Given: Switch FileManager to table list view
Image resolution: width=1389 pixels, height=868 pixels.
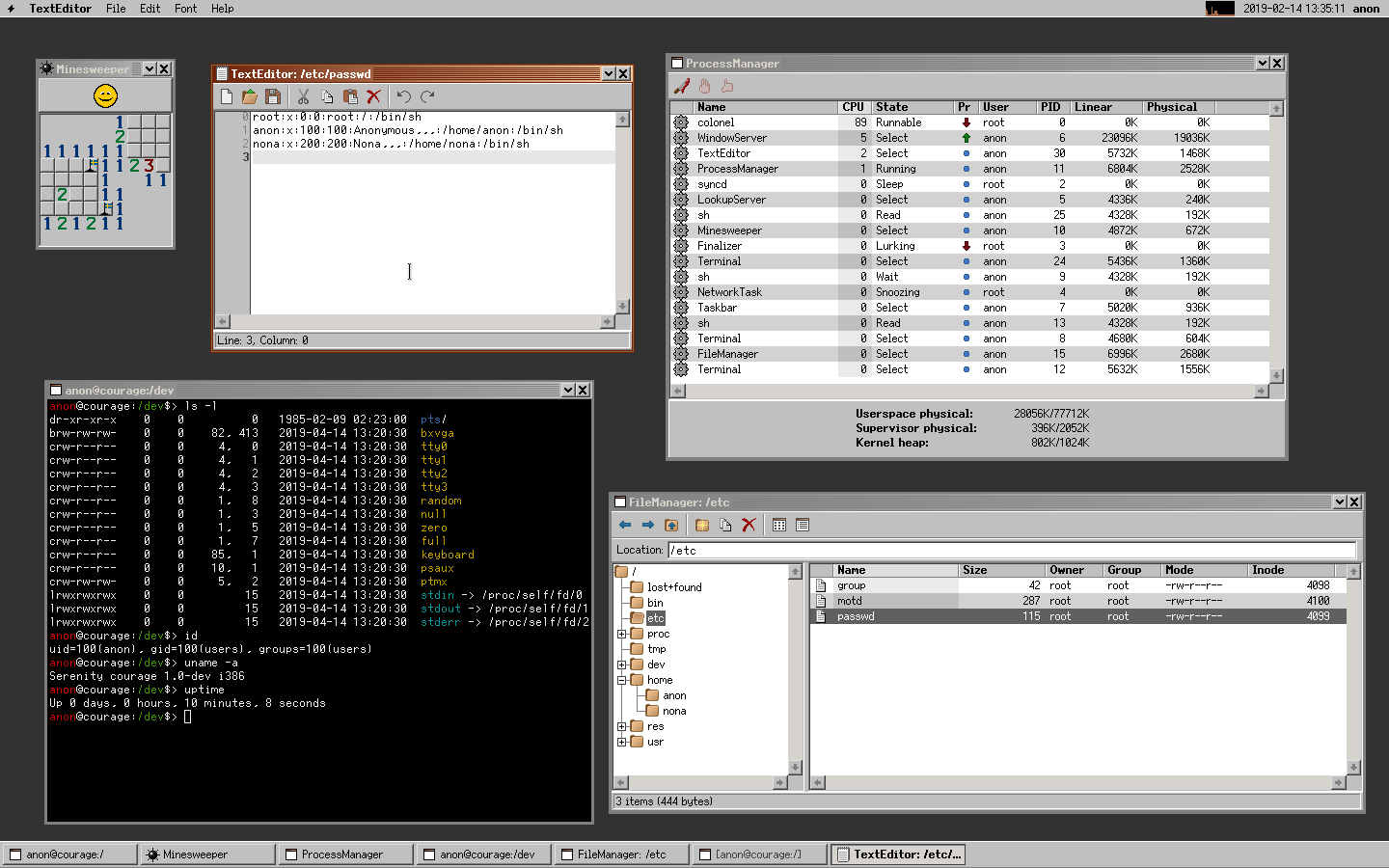Looking at the screenshot, I should click(803, 526).
